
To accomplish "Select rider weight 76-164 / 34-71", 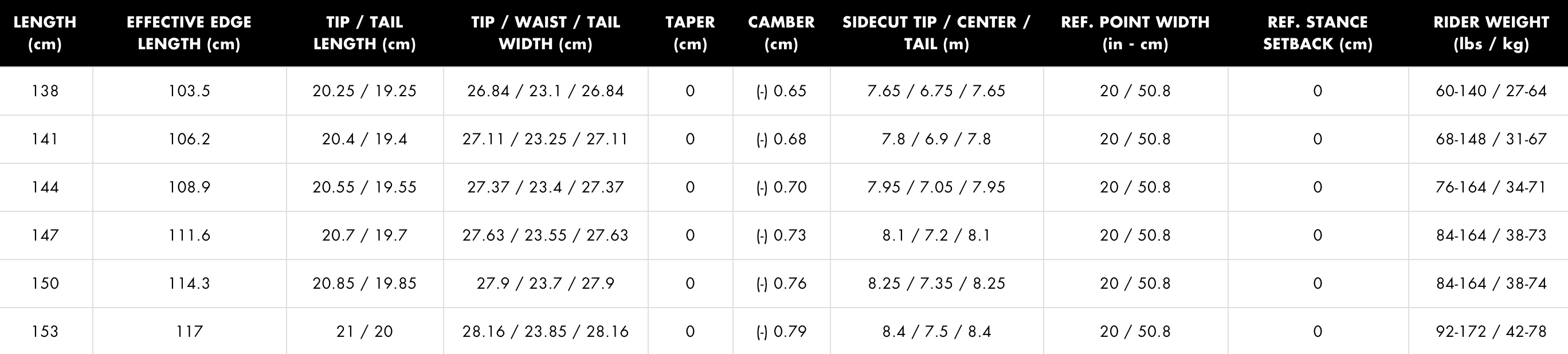I will pos(1491,187).
